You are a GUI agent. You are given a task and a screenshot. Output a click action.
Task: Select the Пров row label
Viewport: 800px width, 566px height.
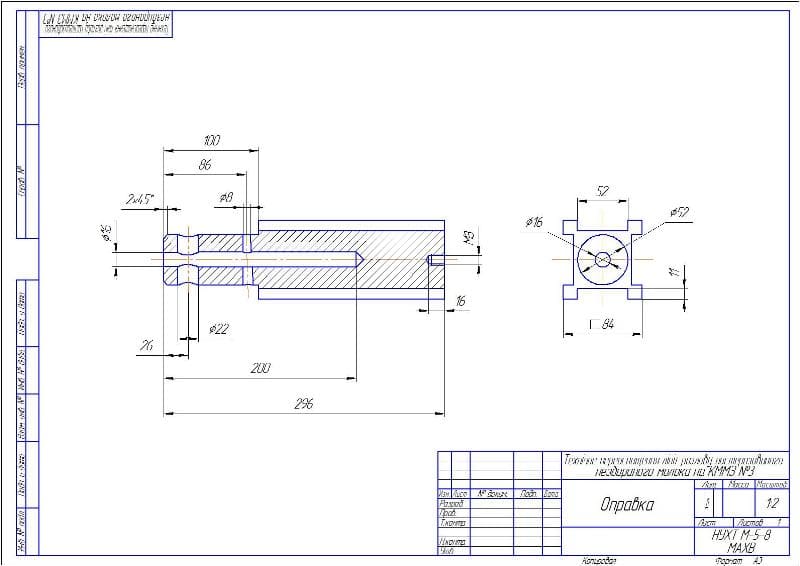(x=447, y=513)
